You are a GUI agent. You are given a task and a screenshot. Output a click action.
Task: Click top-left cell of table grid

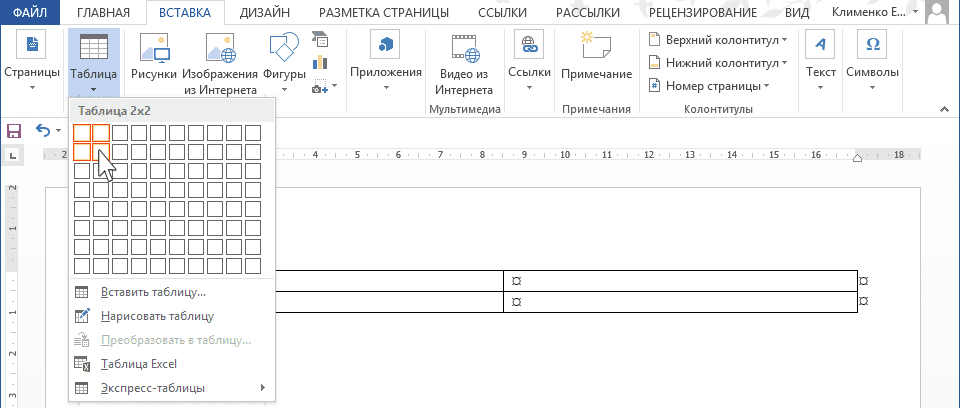pos(82,133)
